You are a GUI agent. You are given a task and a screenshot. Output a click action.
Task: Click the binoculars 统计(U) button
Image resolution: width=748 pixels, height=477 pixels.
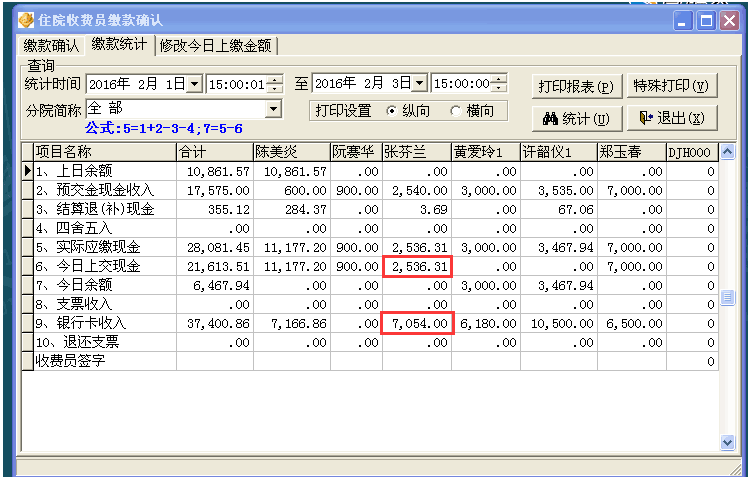pos(577,119)
